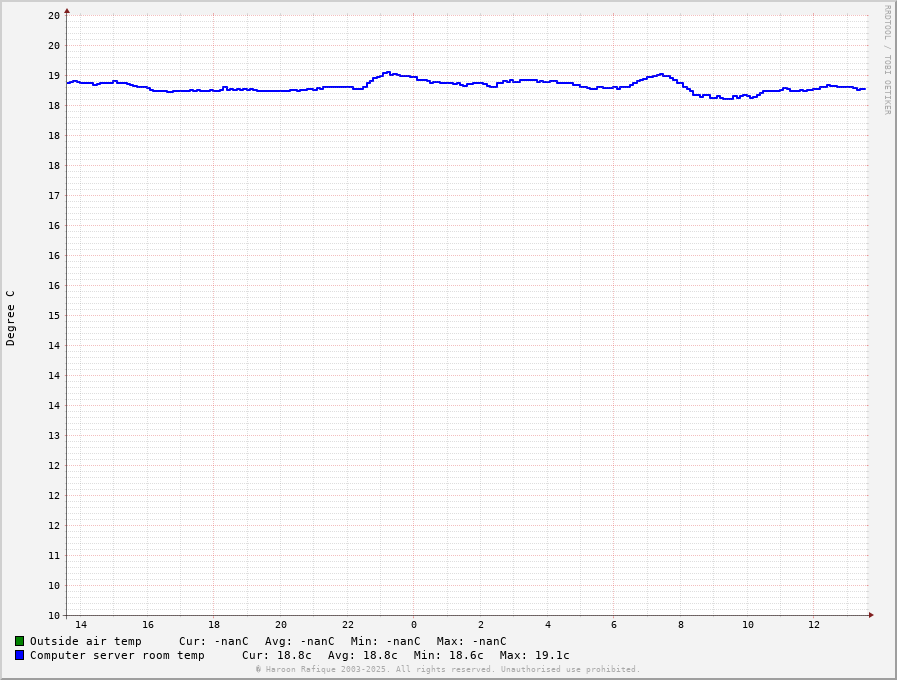Click the RRDTOOL / TOBI OETIKER watermark
897x680 pixels.
(x=886, y=60)
